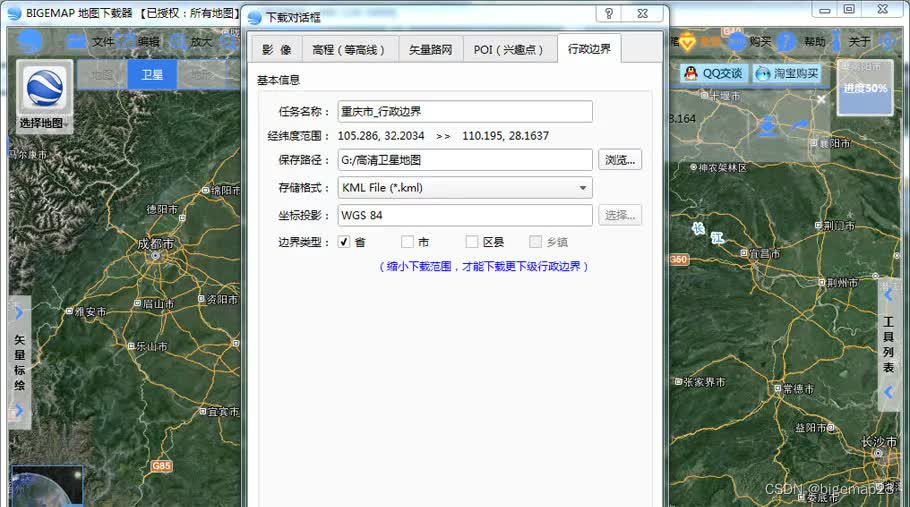The height and width of the screenshot is (507, 910).
Task: Click the 德阳市 label on map
Action: tap(162, 209)
